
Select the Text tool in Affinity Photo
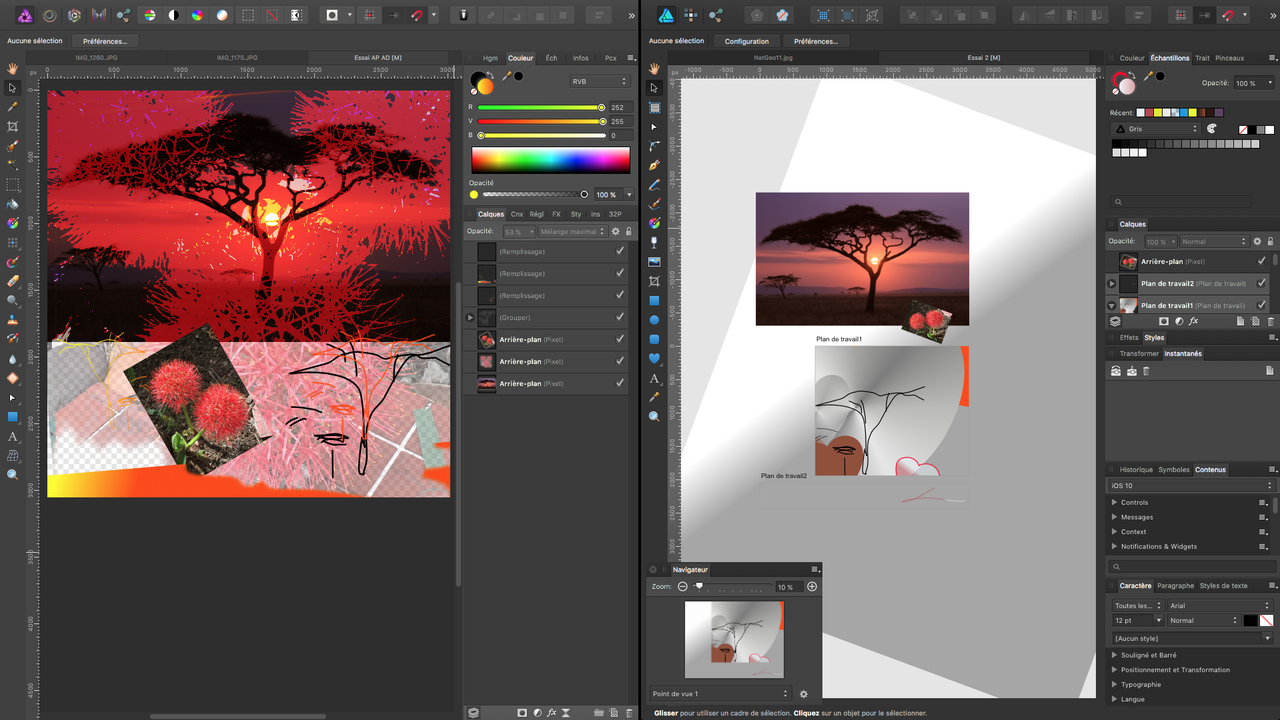tap(13, 437)
